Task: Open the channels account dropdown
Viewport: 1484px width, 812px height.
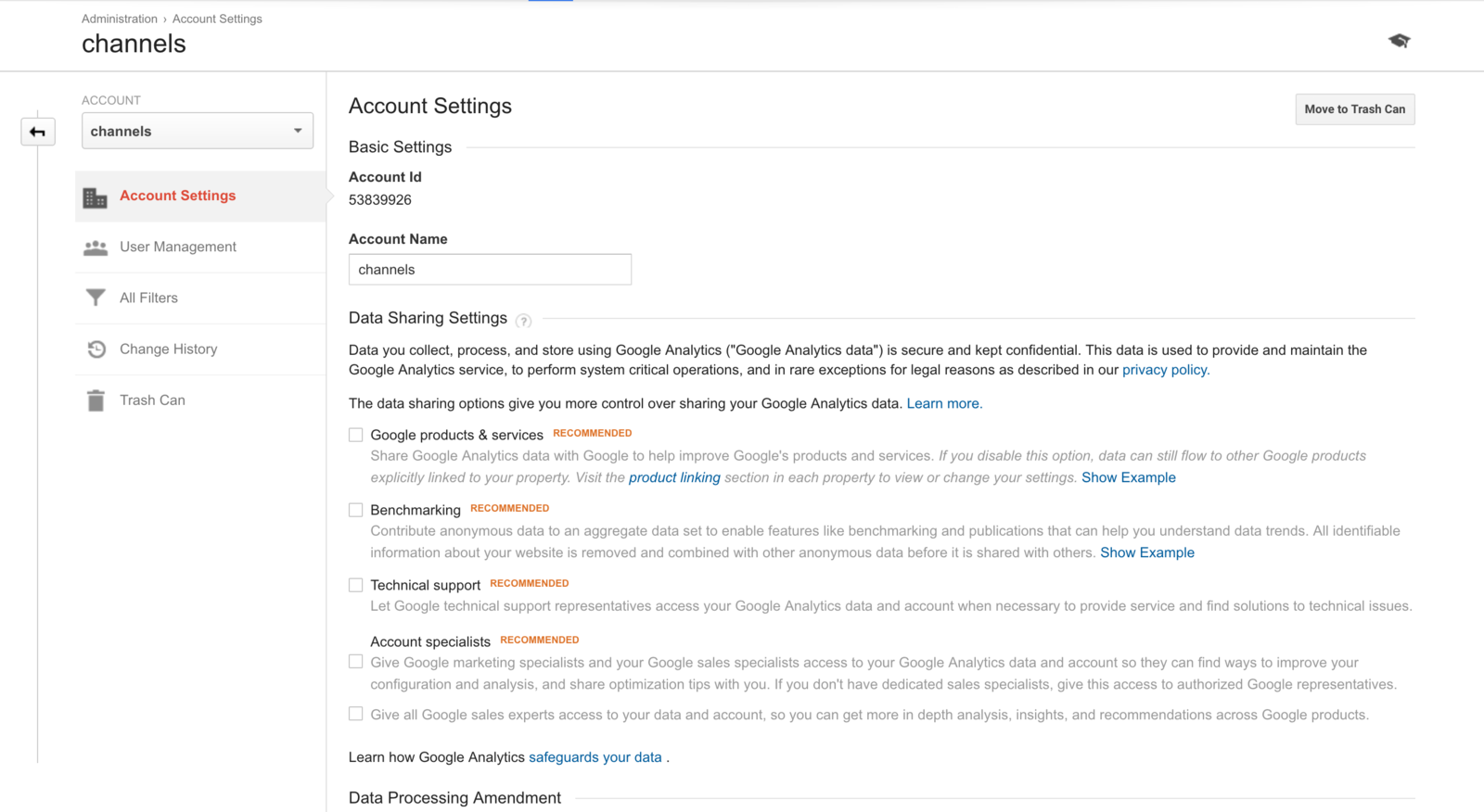Action: coord(198,131)
